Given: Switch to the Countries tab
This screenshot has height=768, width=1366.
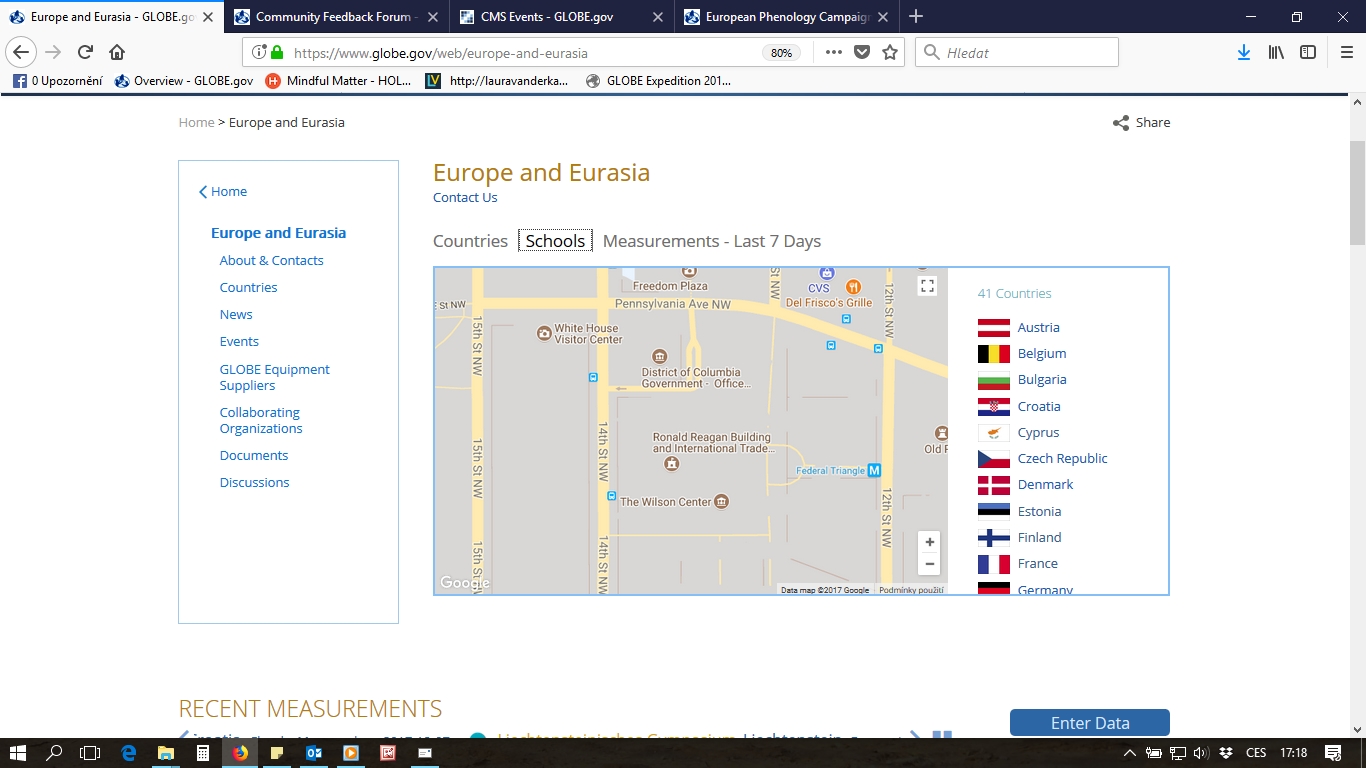Looking at the screenshot, I should point(470,241).
